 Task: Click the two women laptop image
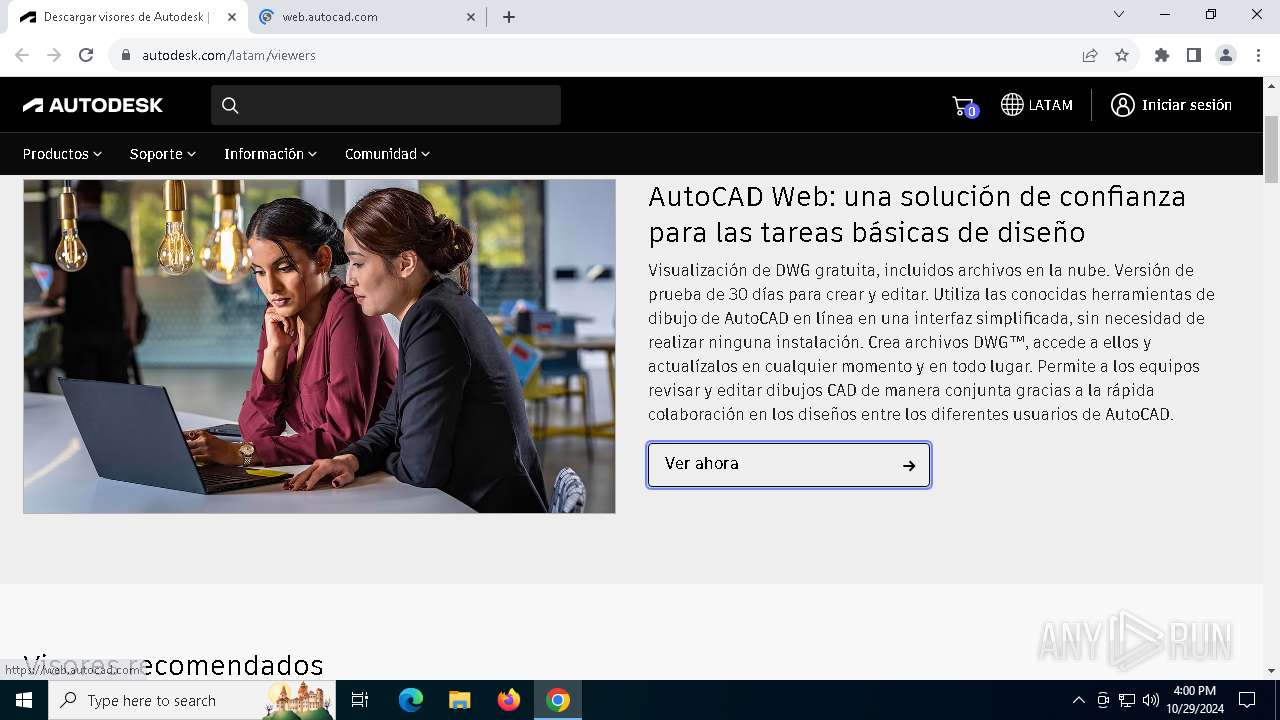319,346
